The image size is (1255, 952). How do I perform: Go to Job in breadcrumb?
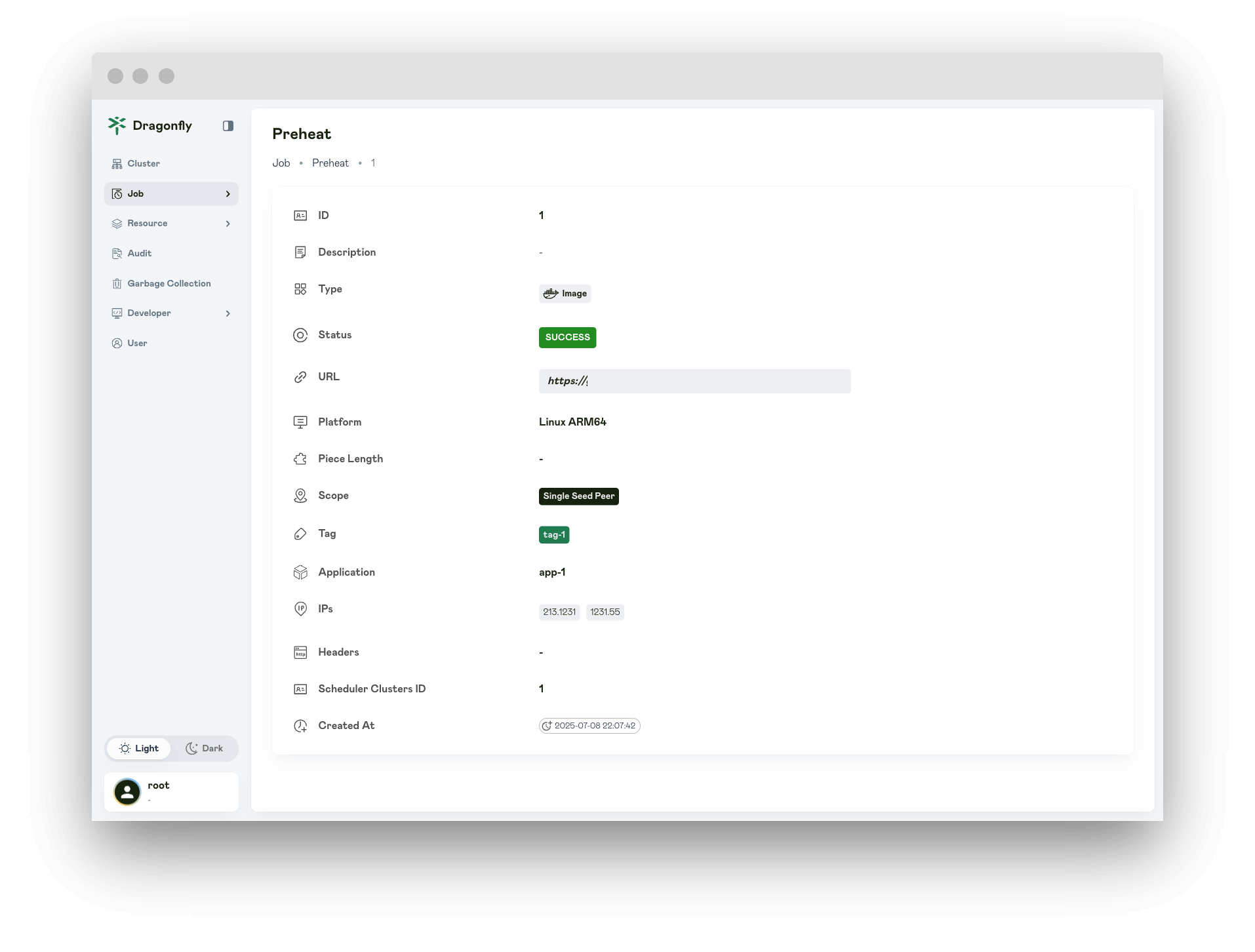[x=281, y=163]
